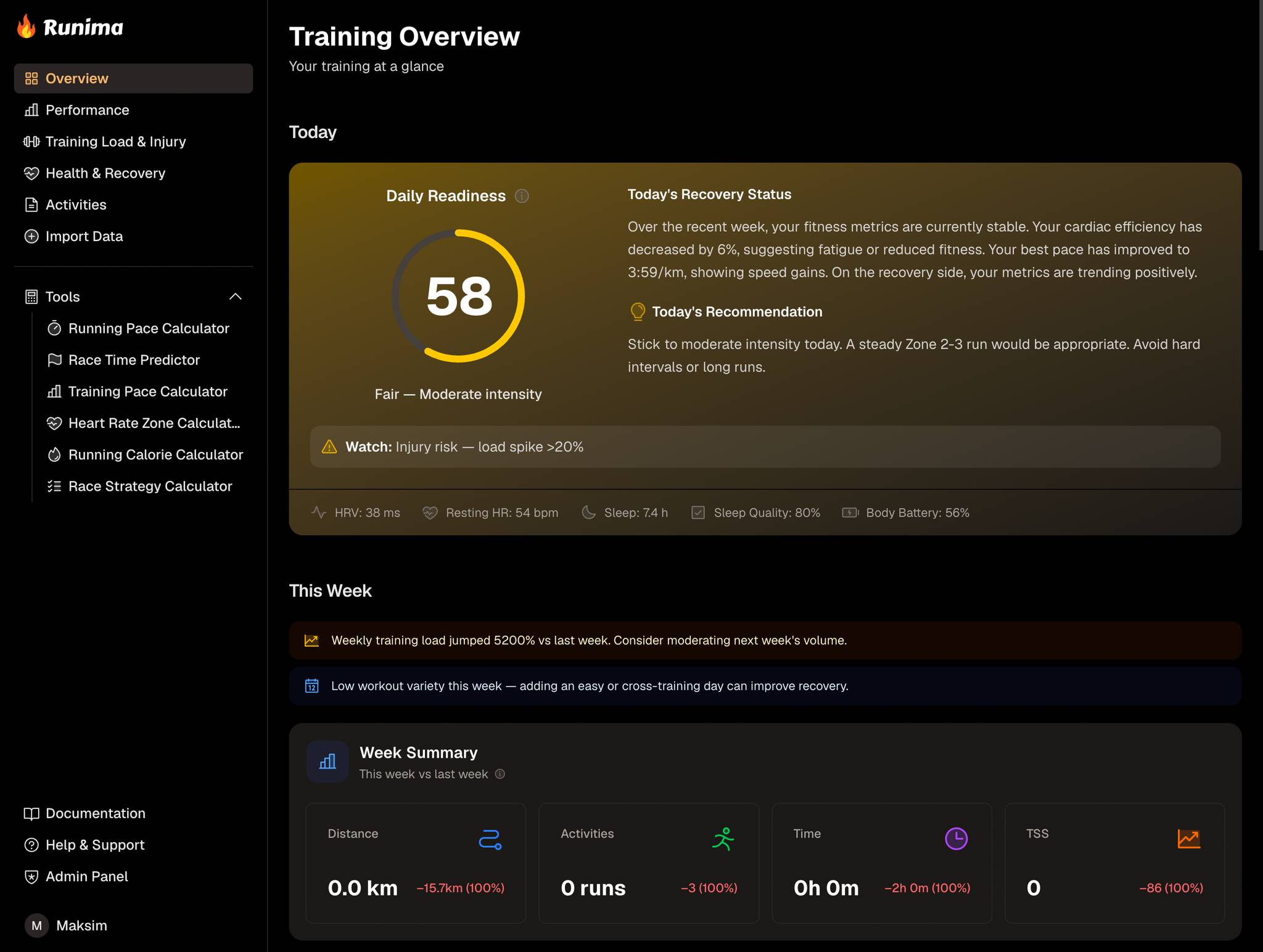The width and height of the screenshot is (1263, 952).
Task: Click the readiness score 58 ring
Action: pos(458,296)
